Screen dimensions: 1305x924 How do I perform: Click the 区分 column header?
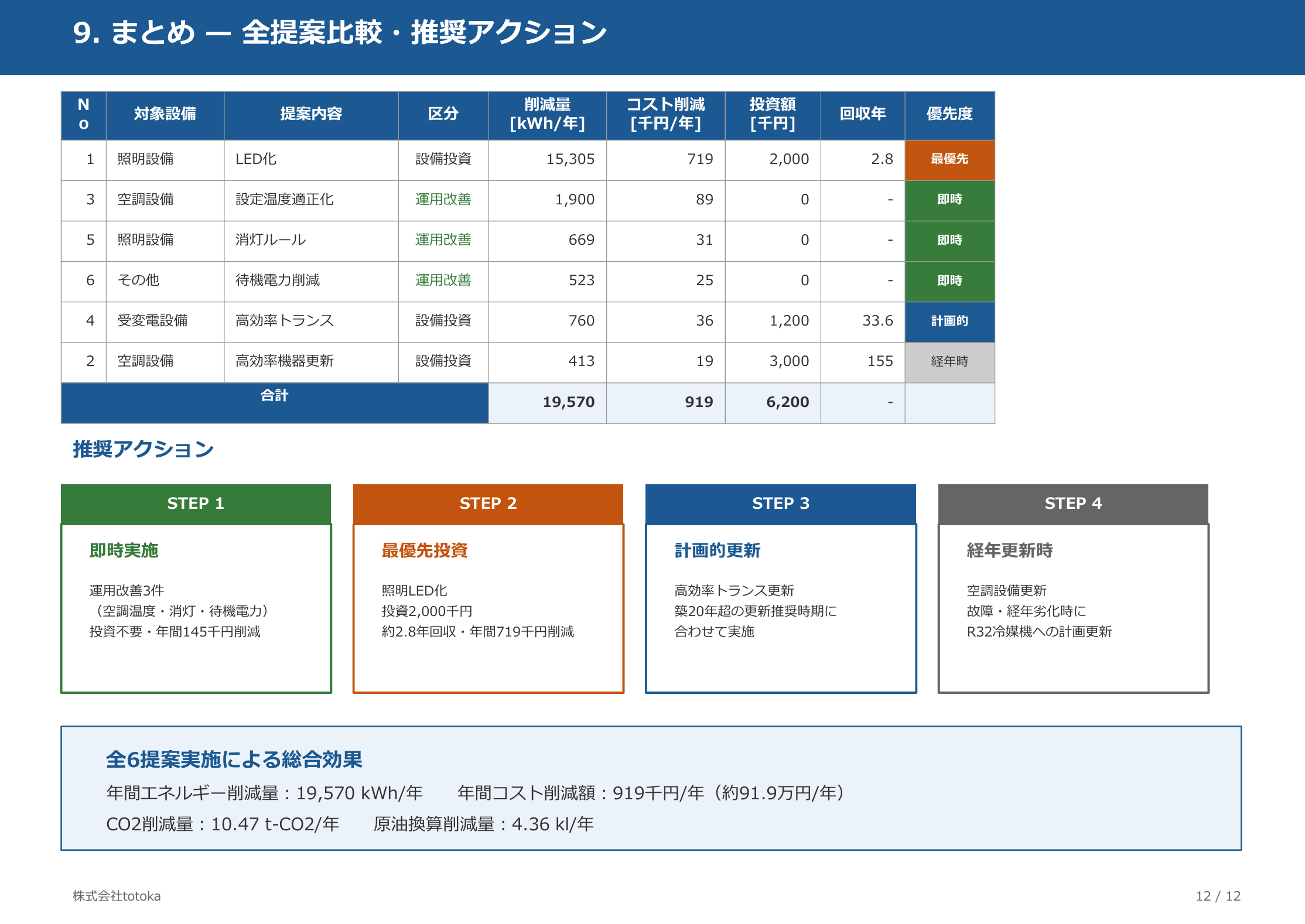coord(443,114)
